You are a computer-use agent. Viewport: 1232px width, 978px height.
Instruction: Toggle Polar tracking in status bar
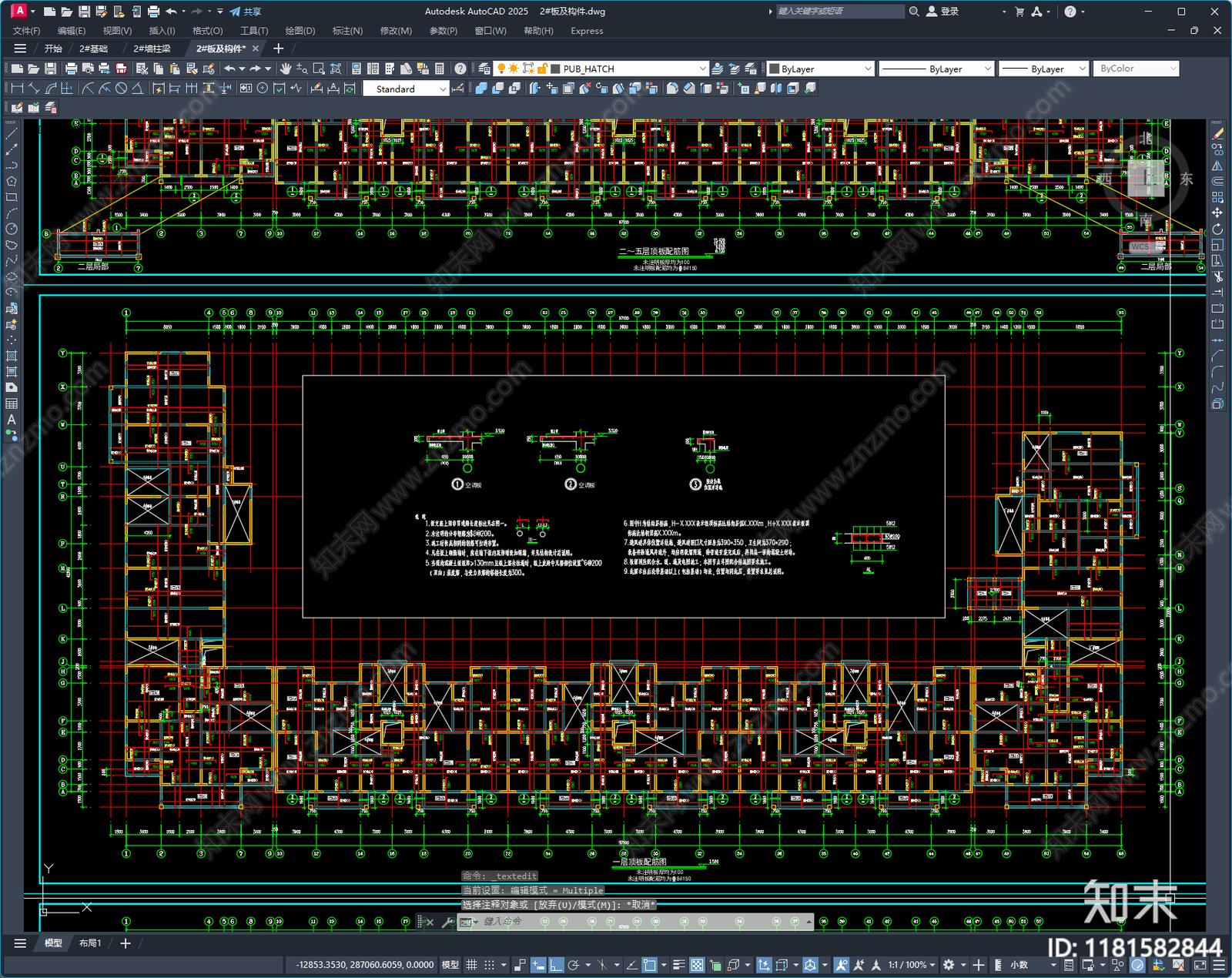click(x=573, y=965)
